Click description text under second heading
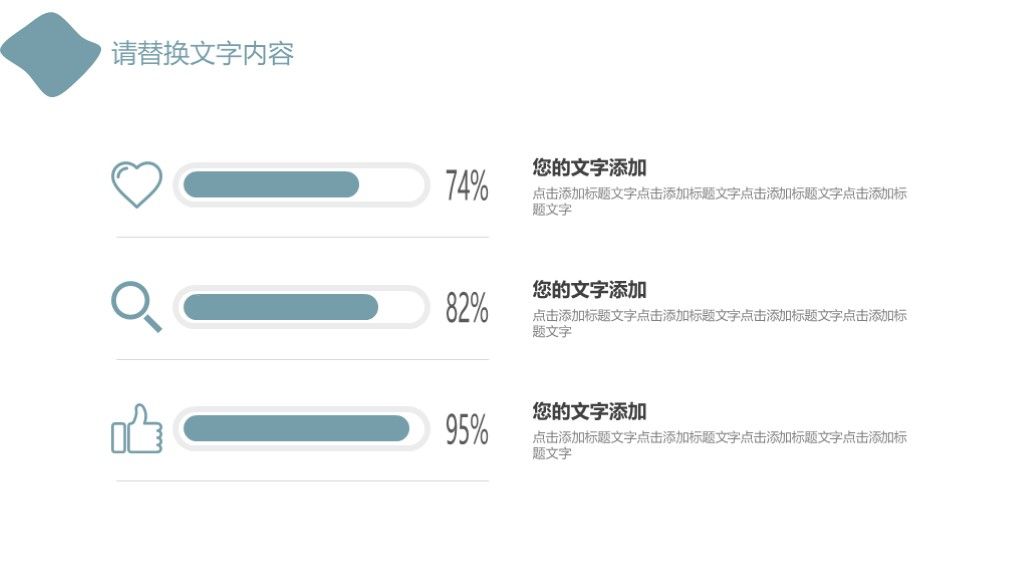The width and height of the screenshot is (1024, 576). [x=720, y=323]
